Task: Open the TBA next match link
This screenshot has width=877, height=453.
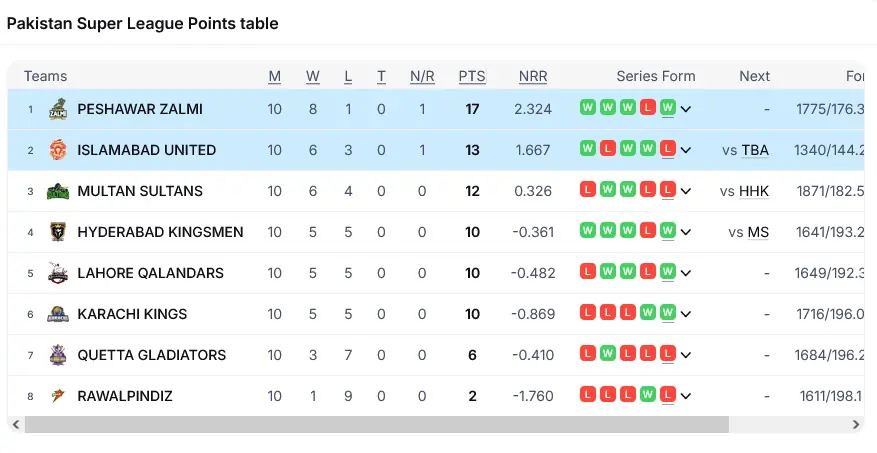Action: [x=755, y=150]
